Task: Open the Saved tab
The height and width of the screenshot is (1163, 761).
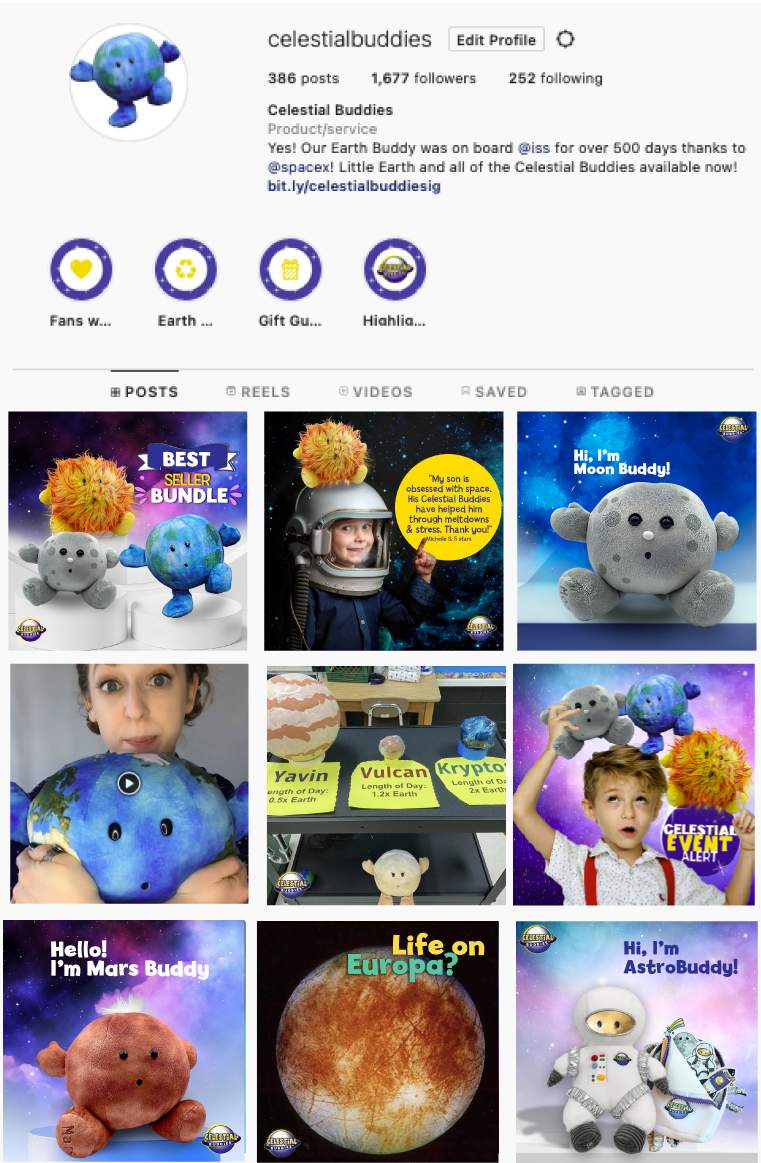Action: (x=494, y=392)
